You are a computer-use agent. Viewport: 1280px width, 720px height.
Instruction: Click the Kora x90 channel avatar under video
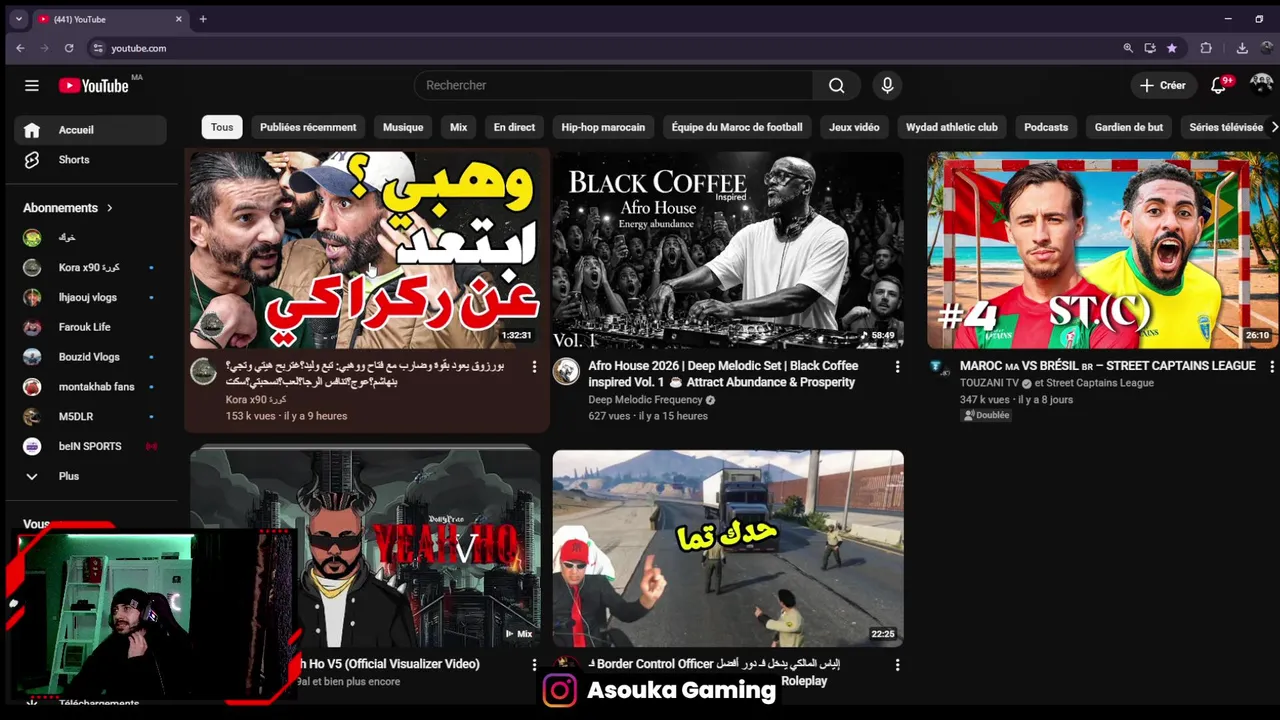204,372
